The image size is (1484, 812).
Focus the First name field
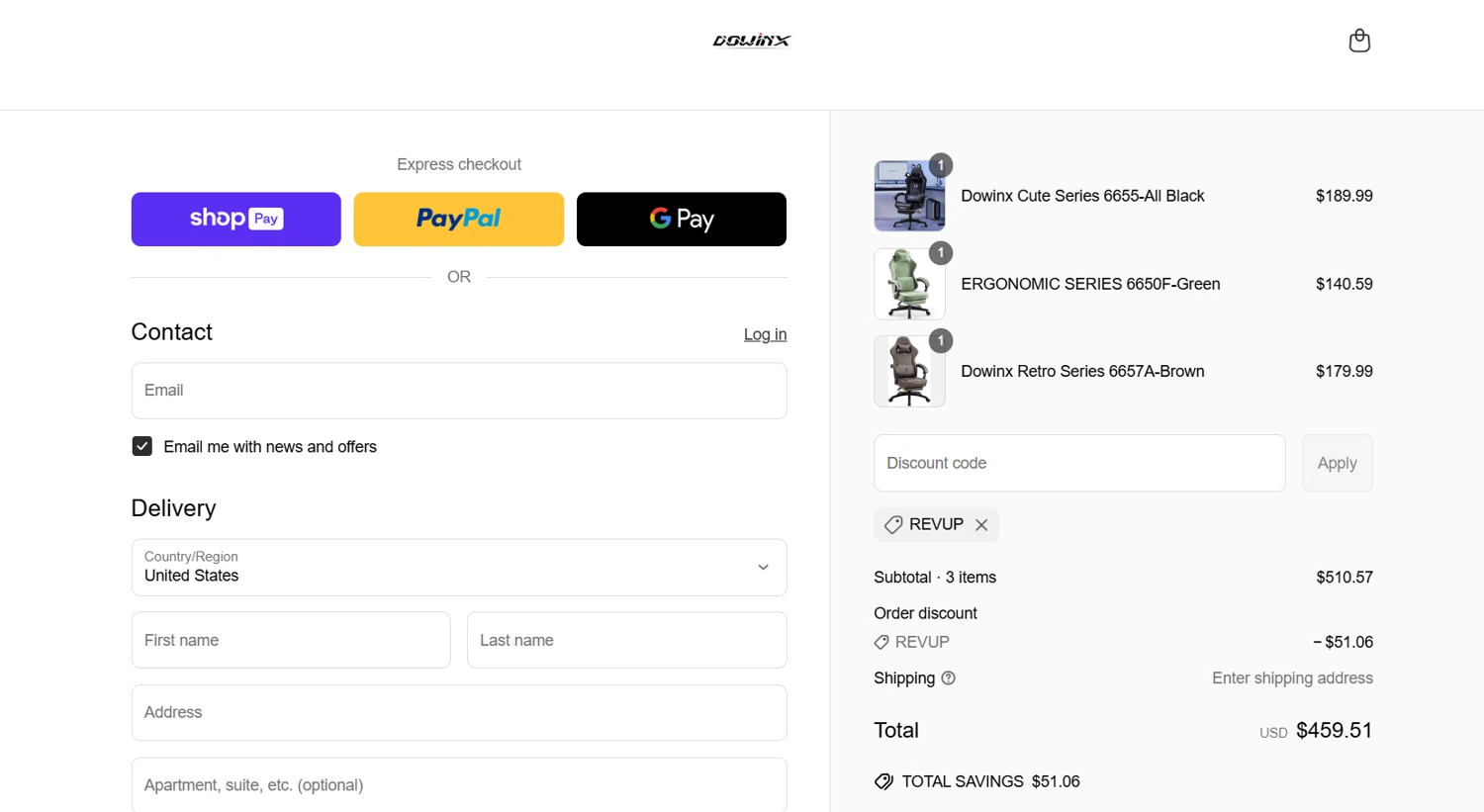[291, 640]
